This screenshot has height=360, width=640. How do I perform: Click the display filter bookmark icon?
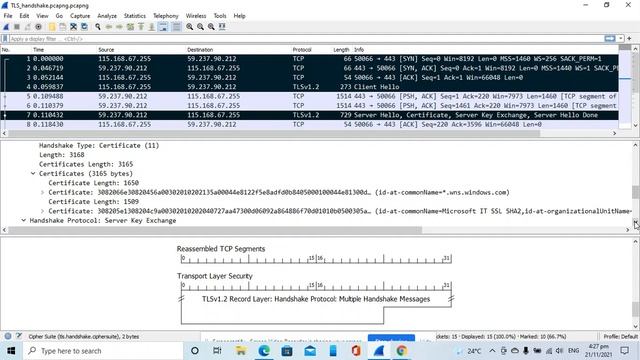tap(5, 39)
